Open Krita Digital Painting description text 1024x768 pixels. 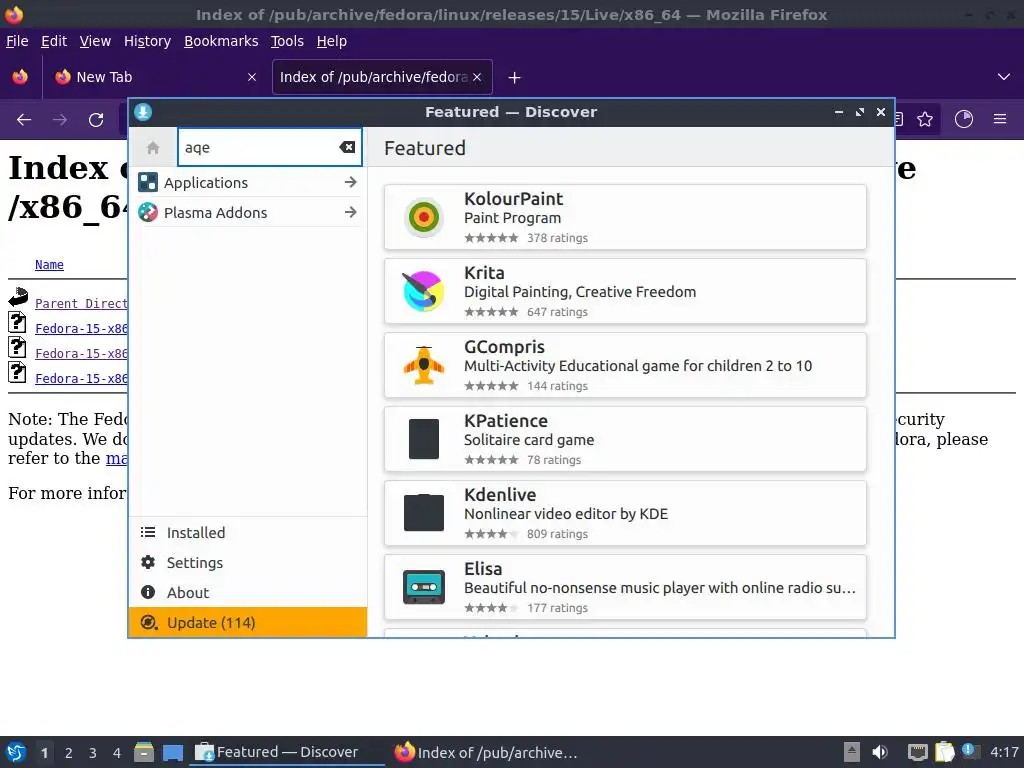pos(580,292)
